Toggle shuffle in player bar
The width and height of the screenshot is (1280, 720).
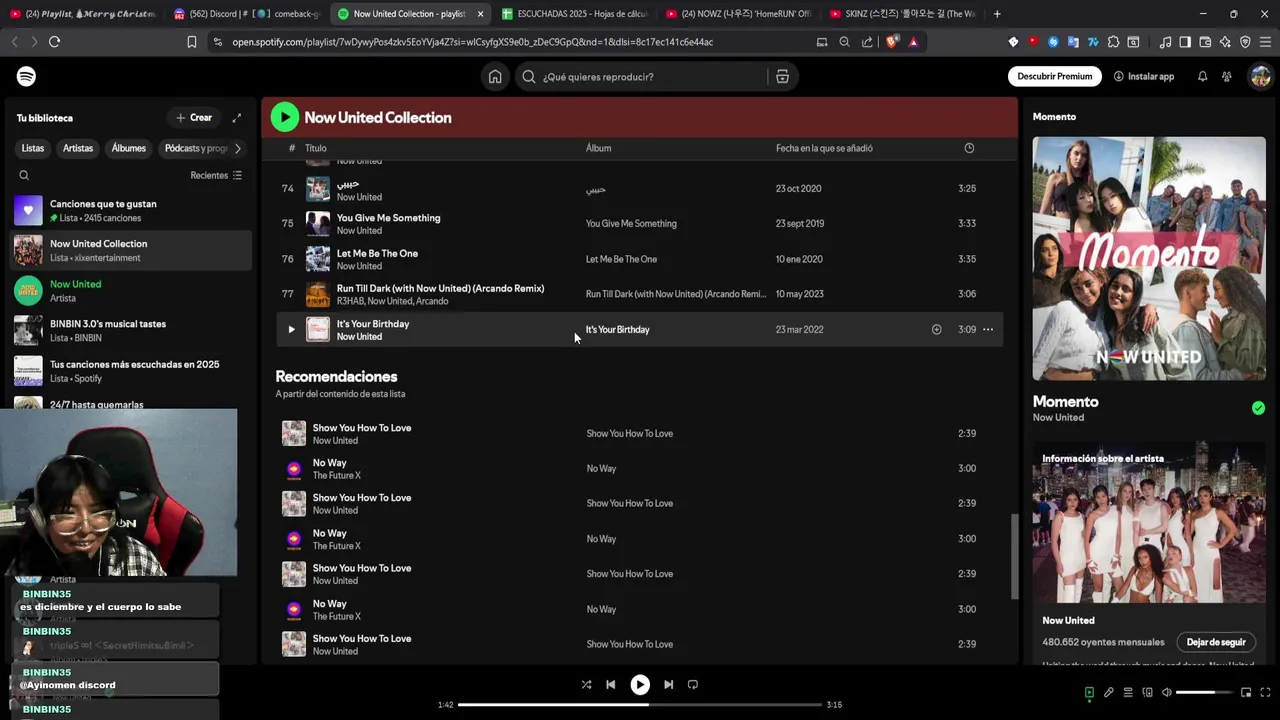click(586, 685)
